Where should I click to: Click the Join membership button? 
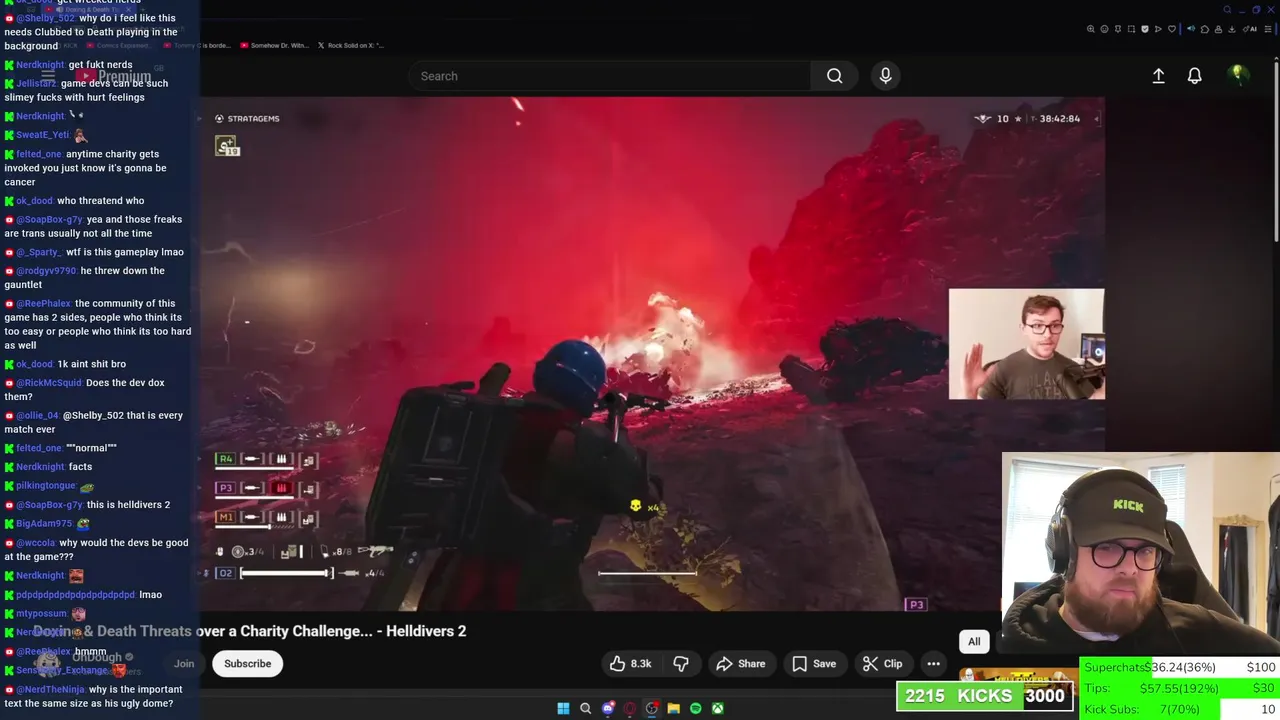click(184, 663)
